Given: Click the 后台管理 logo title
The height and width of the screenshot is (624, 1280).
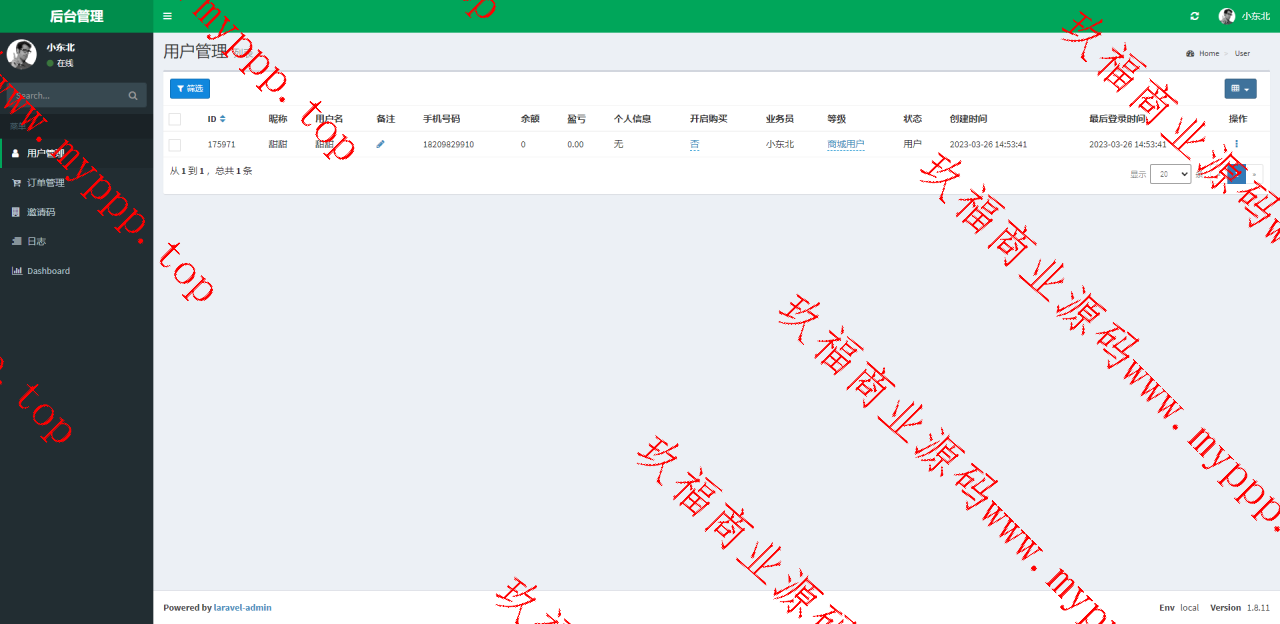Looking at the screenshot, I should tap(77, 16).
